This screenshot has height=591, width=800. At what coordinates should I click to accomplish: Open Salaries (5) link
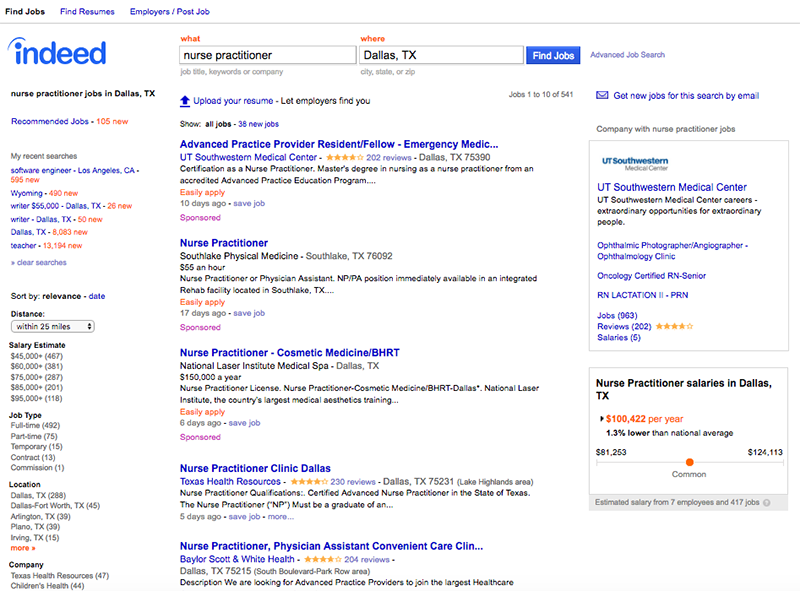click(619, 337)
